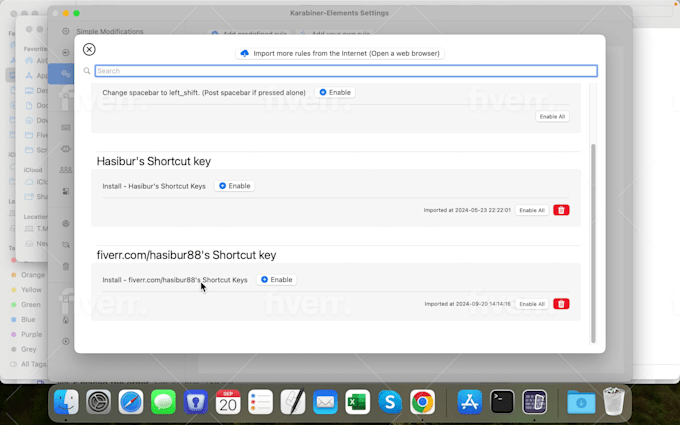This screenshot has height=425, width=680.
Task: Click the Karabiner-Elements Settings window title
Action: click(339, 13)
